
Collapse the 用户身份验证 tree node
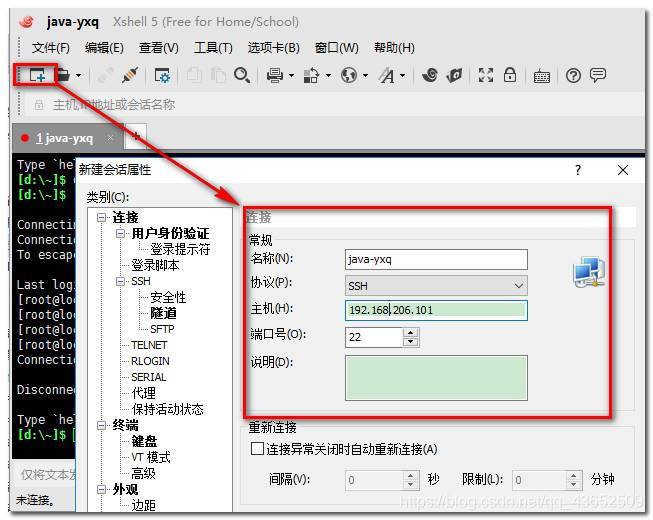tap(120, 234)
